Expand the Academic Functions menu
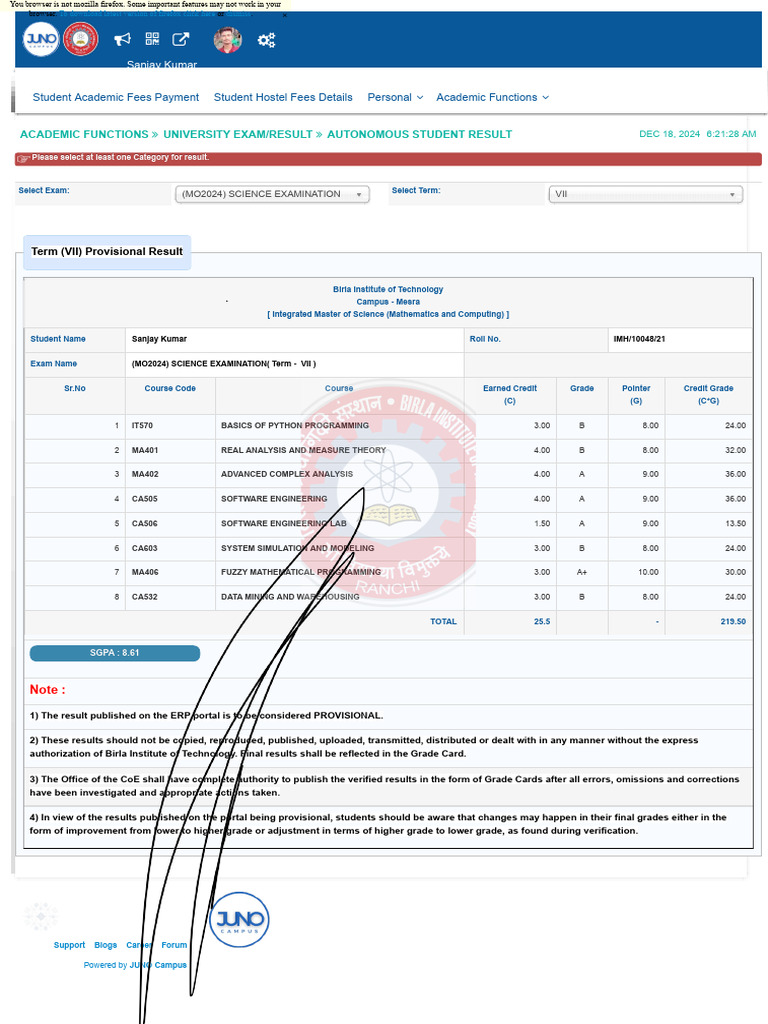Screen dimensions: 768x1024 (492, 97)
